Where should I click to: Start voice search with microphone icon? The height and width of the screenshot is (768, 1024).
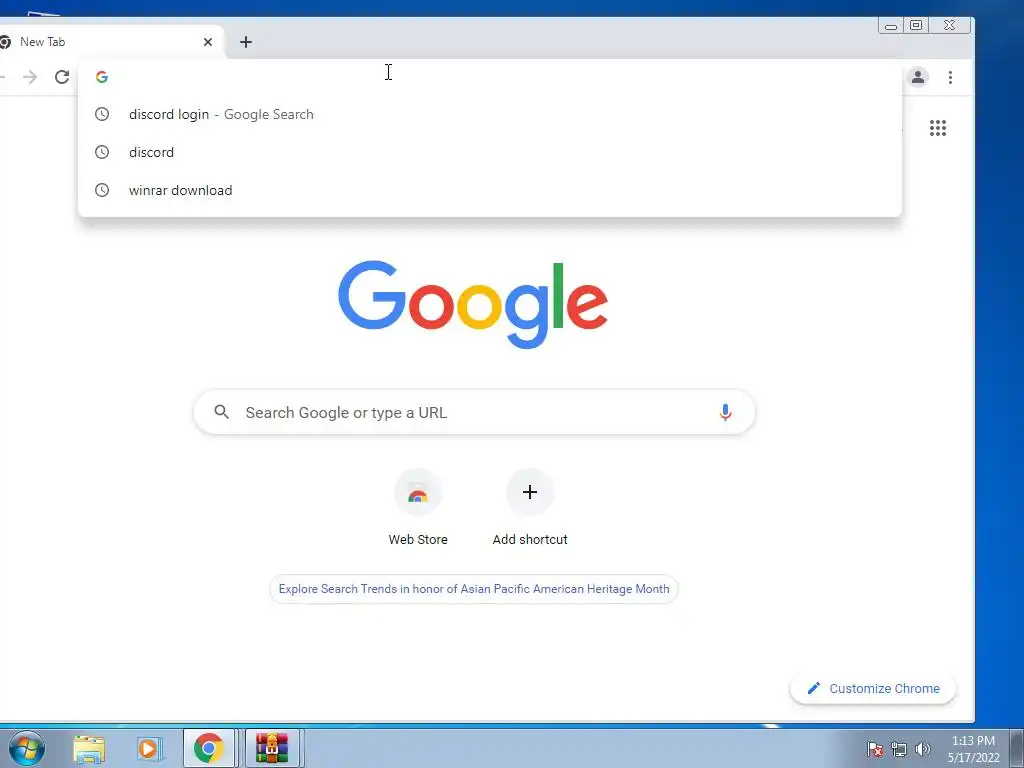725,412
